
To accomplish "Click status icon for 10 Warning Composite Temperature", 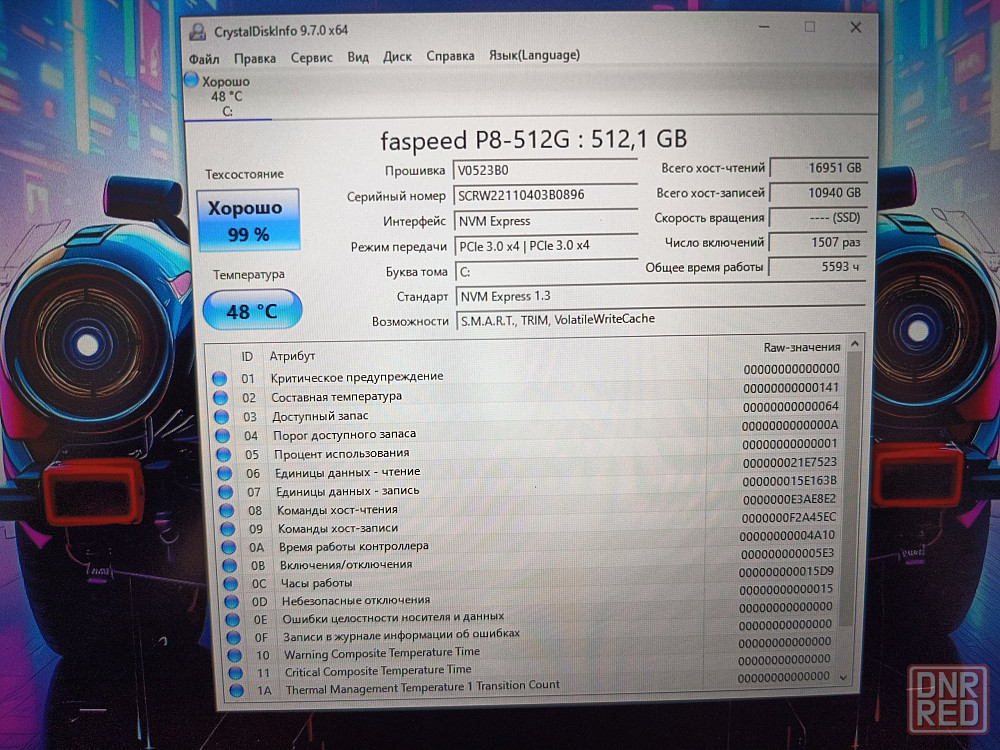I will click(235, 655).
